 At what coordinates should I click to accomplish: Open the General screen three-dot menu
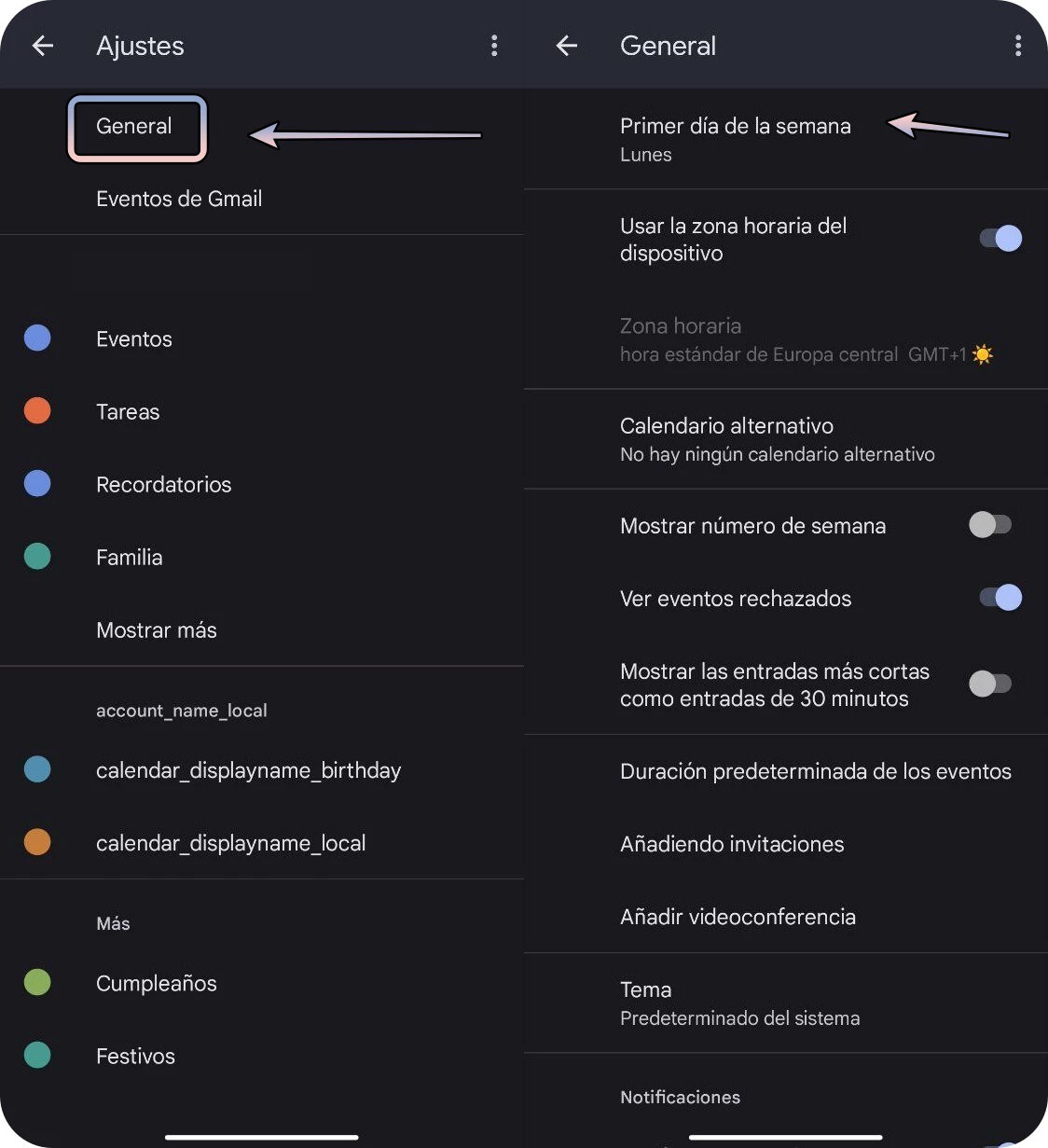(x=1018, y=45)
